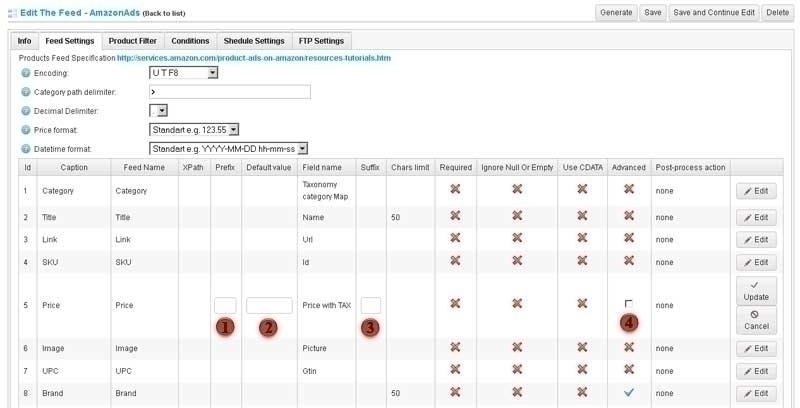The width and height of the screenshot is (800, 408).
Task: Click the Required cross icon in Price row
Action: pyautogui.click(x=455, y=303)
